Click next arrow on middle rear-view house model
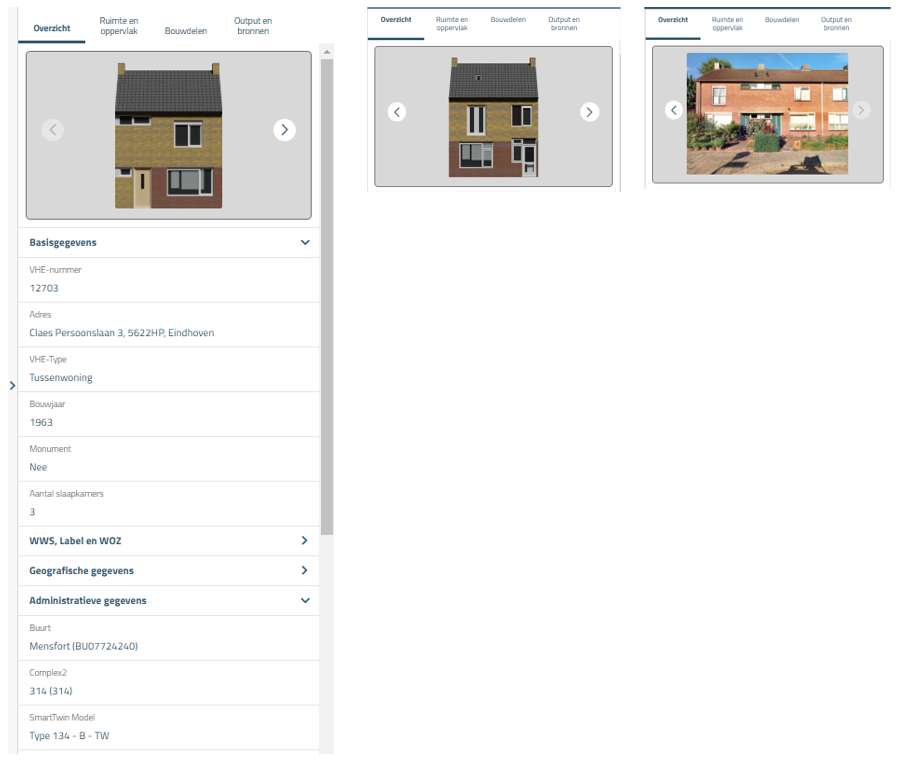Screen dimensions: 902x765 point(590,112)
